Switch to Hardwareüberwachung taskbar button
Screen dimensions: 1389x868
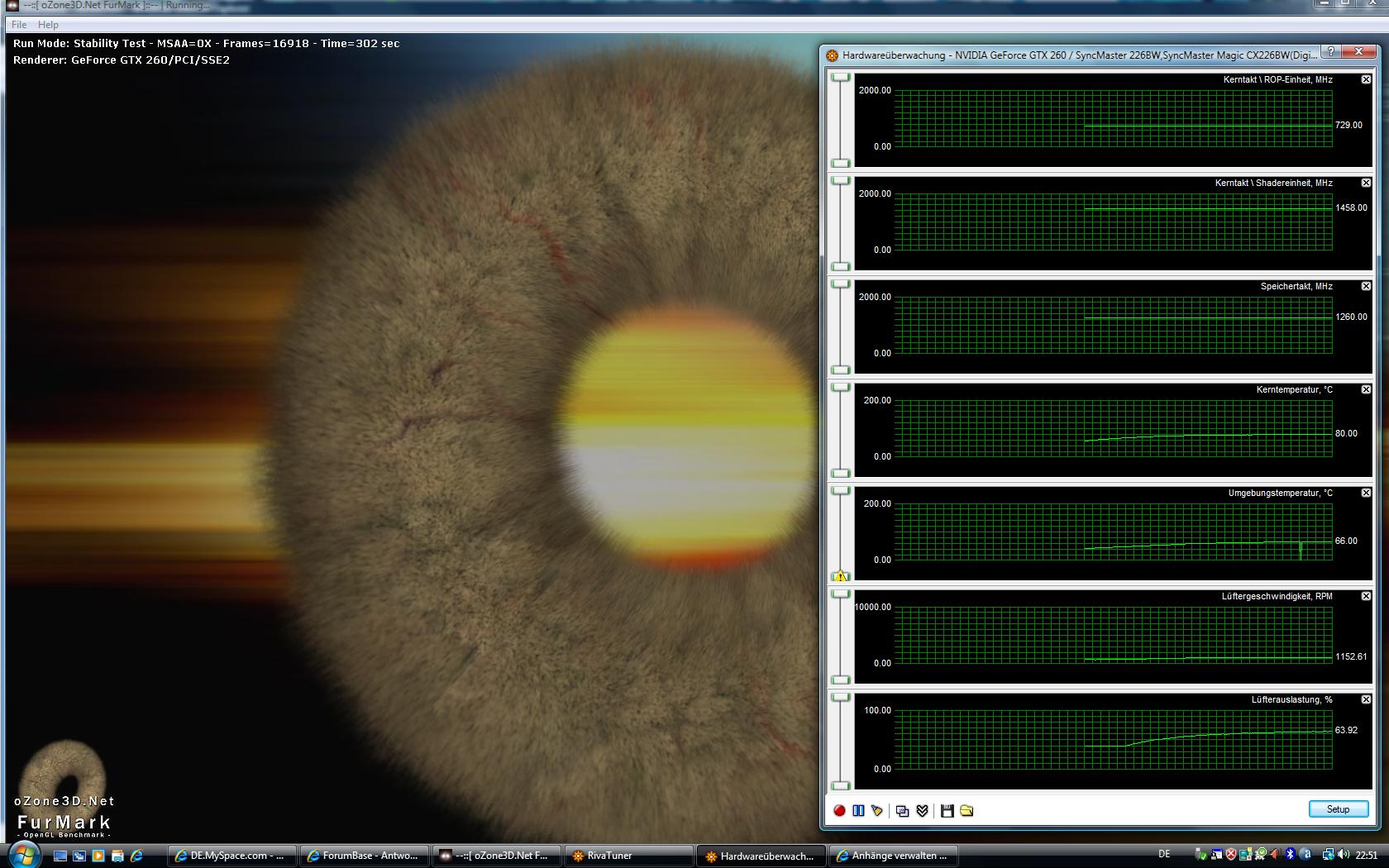(761, 856)
